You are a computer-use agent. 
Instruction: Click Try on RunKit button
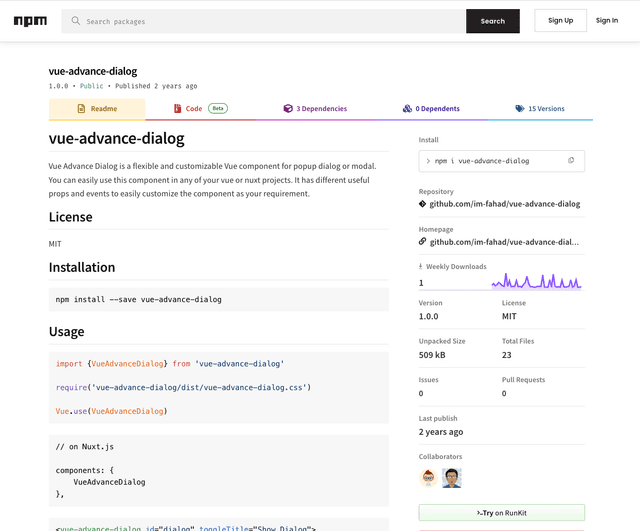501,512
